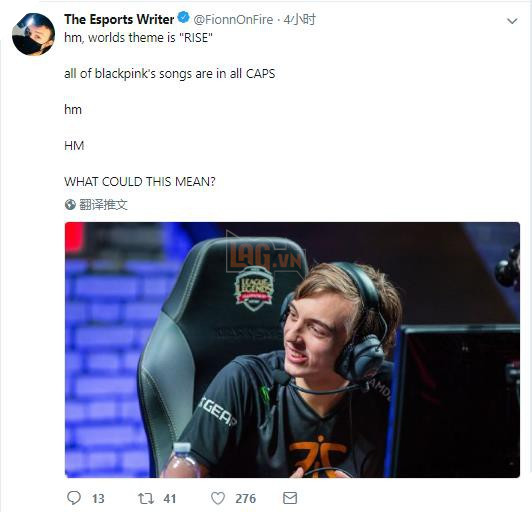Click the retweet count 41

pos(170,498)
